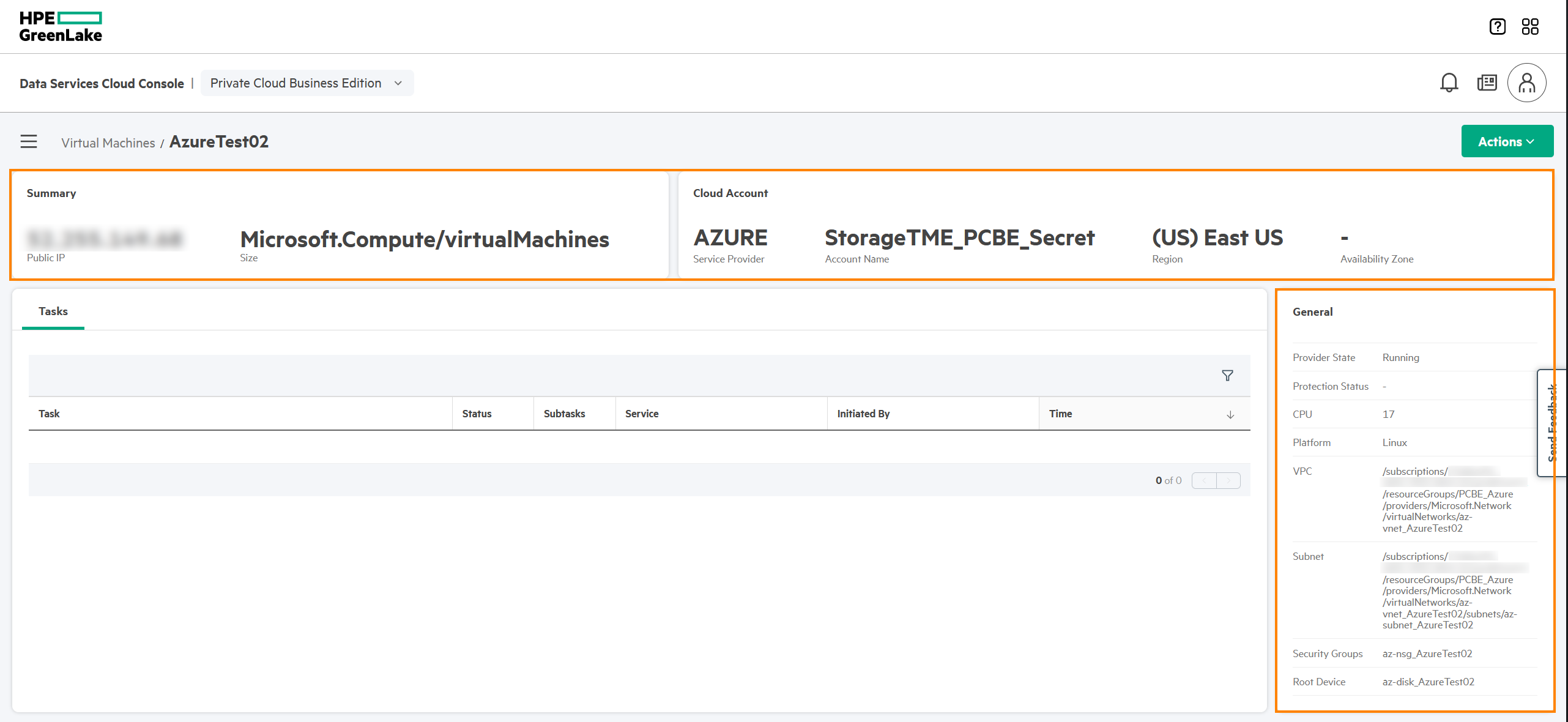
Task: Open the notifications bell icon
Action: click(x=1449, y=83)
